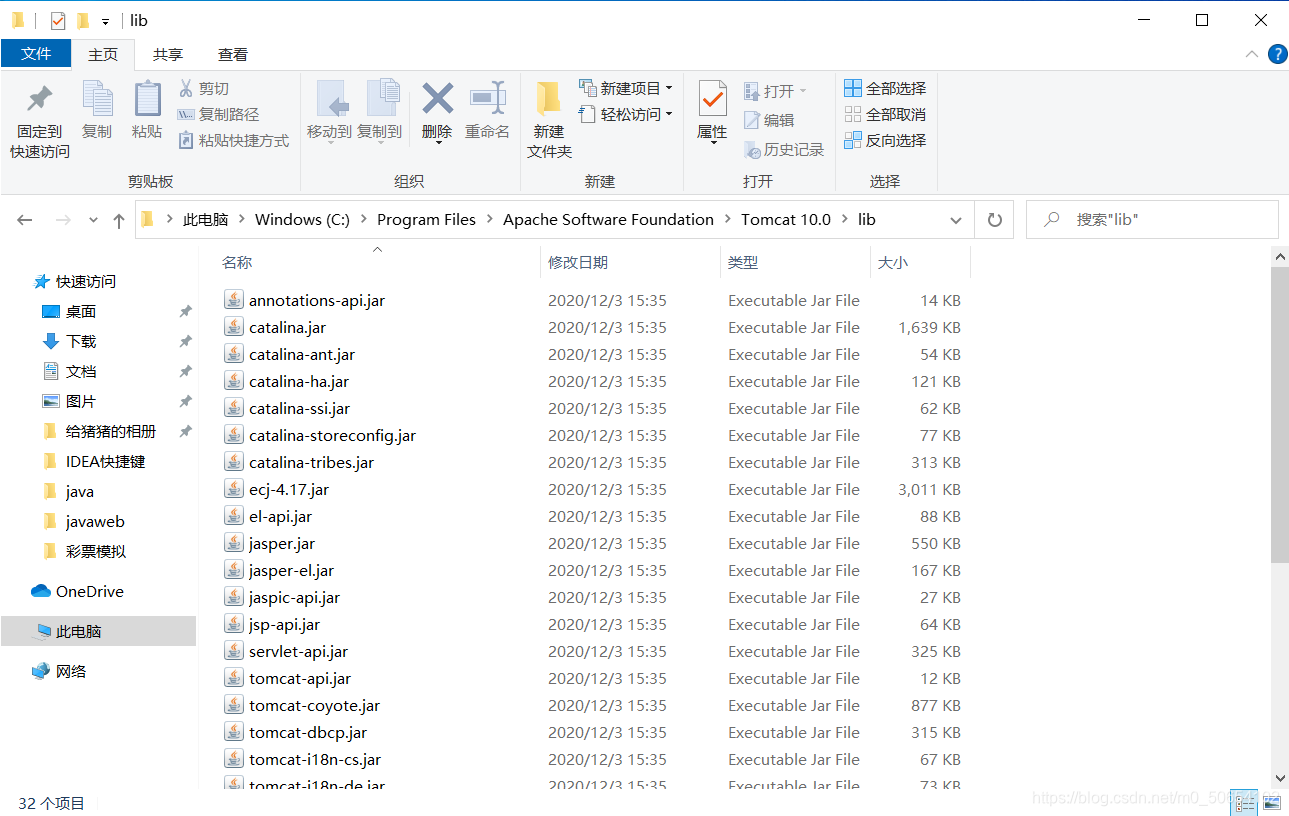
Task: Go up one folder level arrow
Action: 119,220
